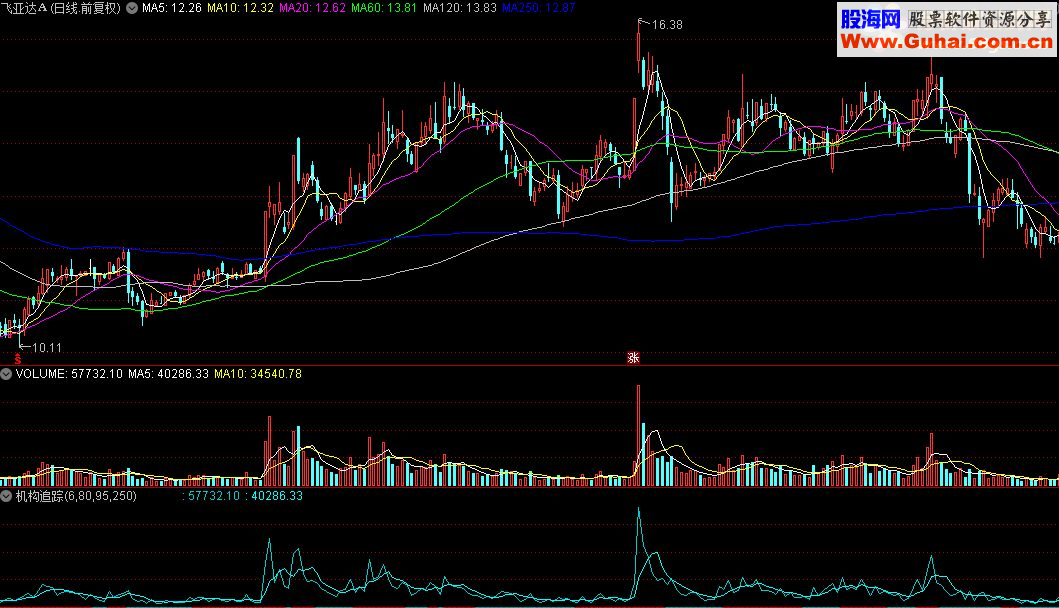The image size is (1059, 608).
Task: Click the VOLUME: 57732.10 label
Action: [69, 374]
